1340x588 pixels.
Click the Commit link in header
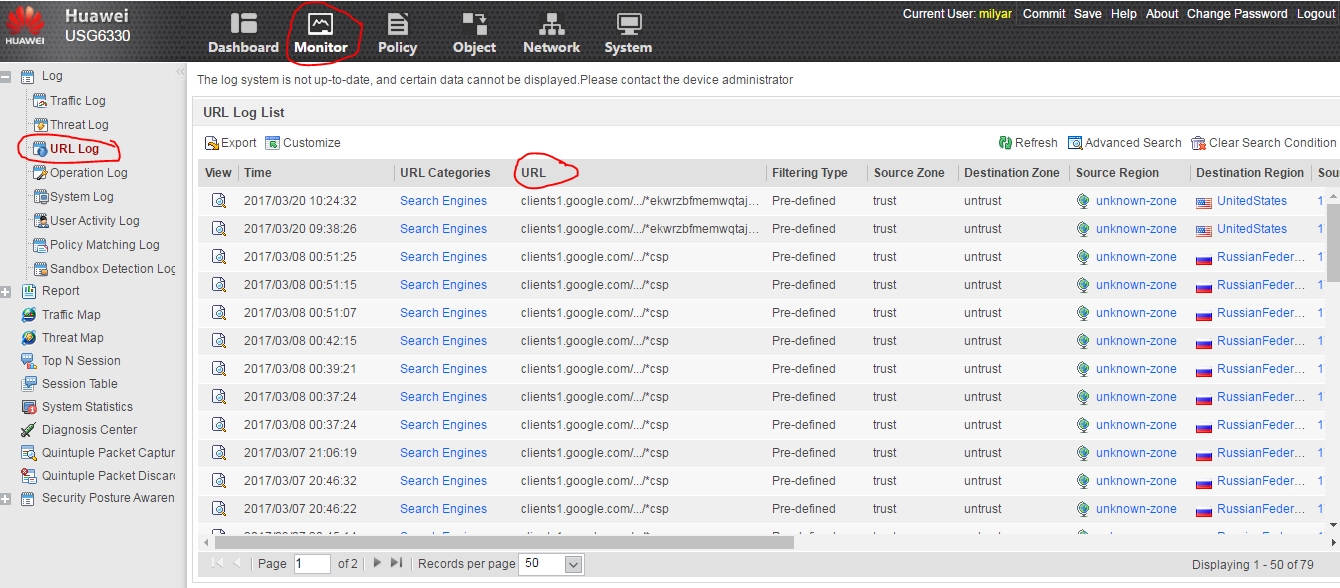(x=1044, y=14)
